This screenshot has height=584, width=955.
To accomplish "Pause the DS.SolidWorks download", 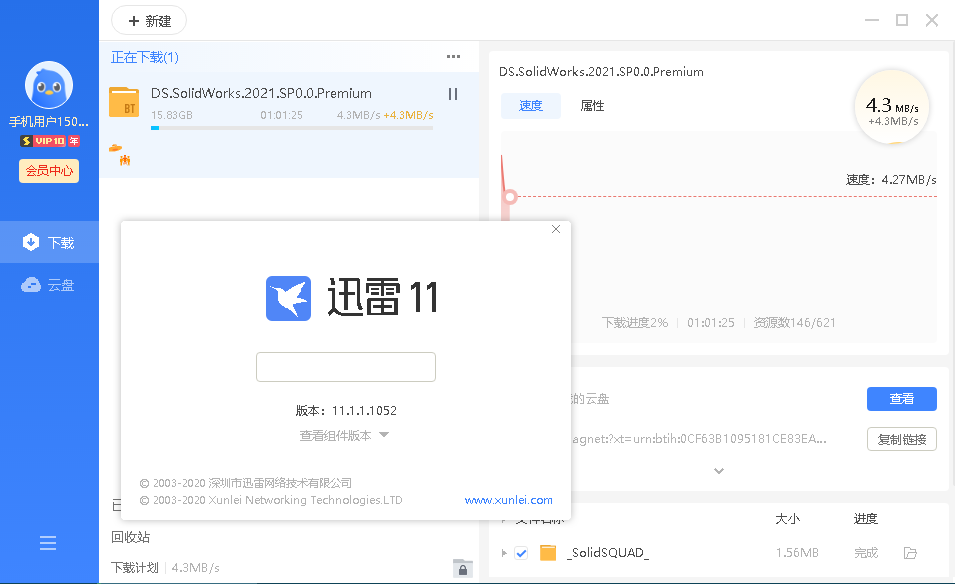I will click(x=453, y=94).
